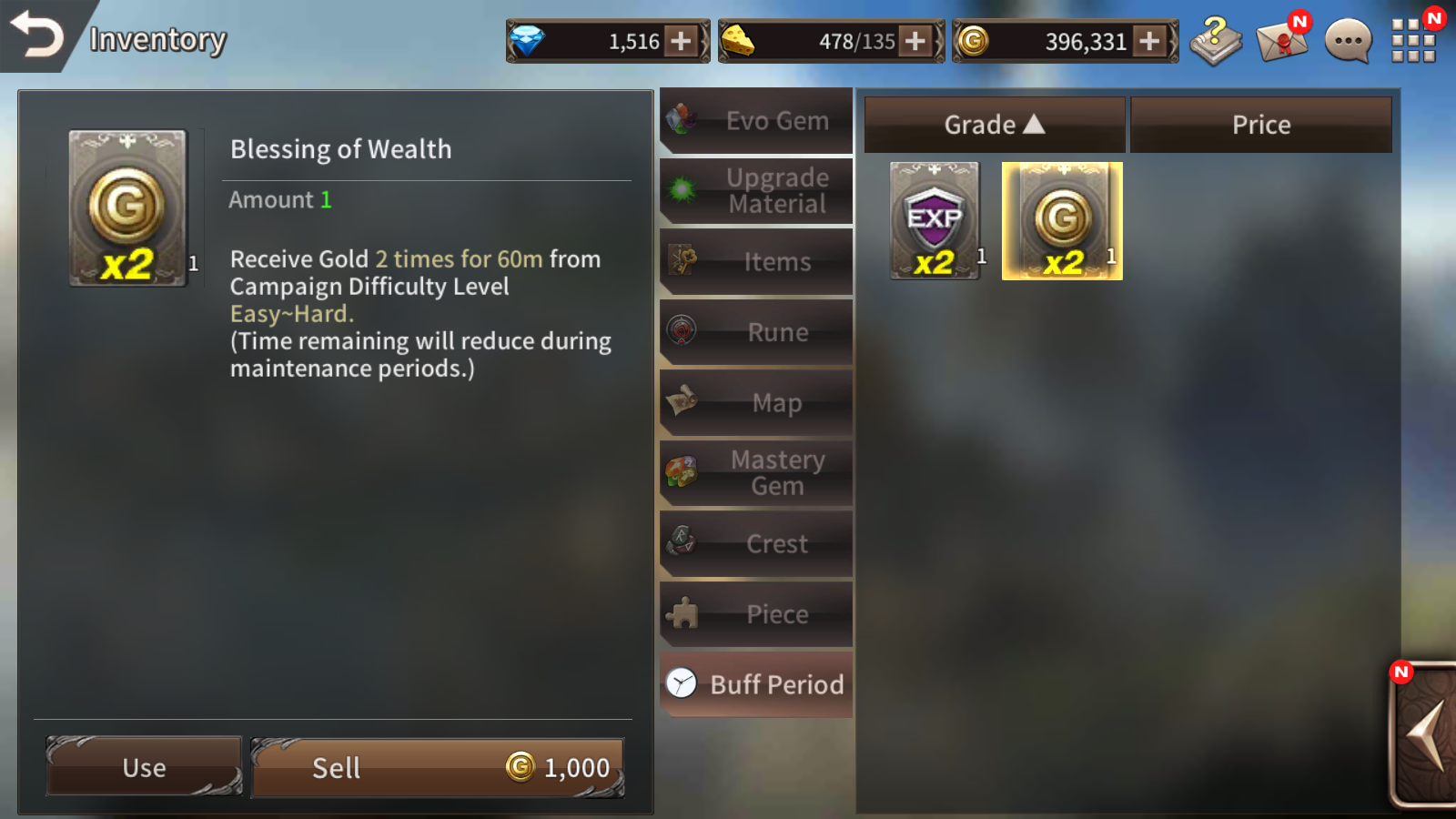Select the Gold x2 Blessing item
The width and height of the screenshot is (1456, 819).
tap(1062, 221)
